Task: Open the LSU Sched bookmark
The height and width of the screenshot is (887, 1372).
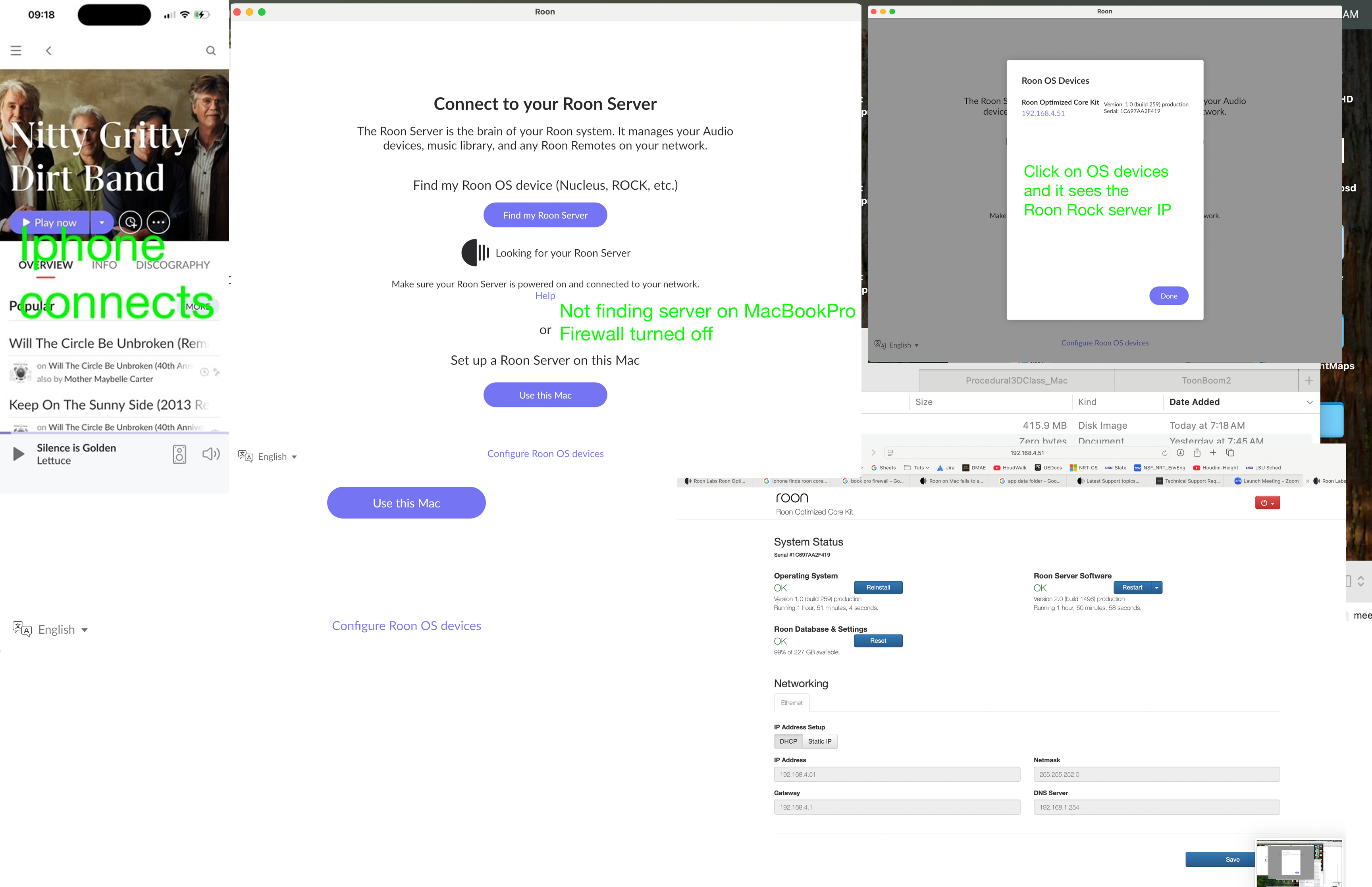Action: click(1263, 468)
